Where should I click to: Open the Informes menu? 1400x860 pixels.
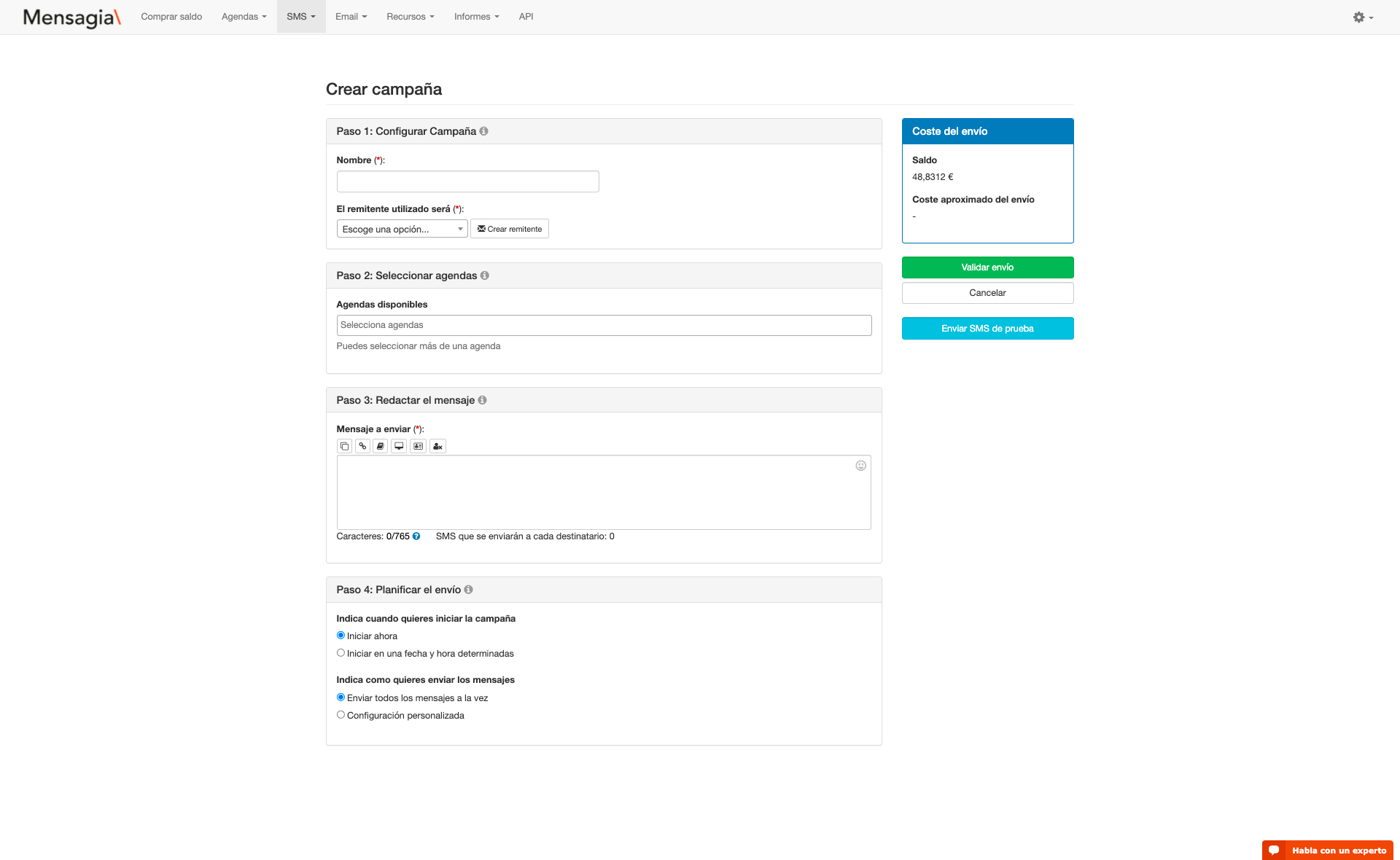[475, 16]
